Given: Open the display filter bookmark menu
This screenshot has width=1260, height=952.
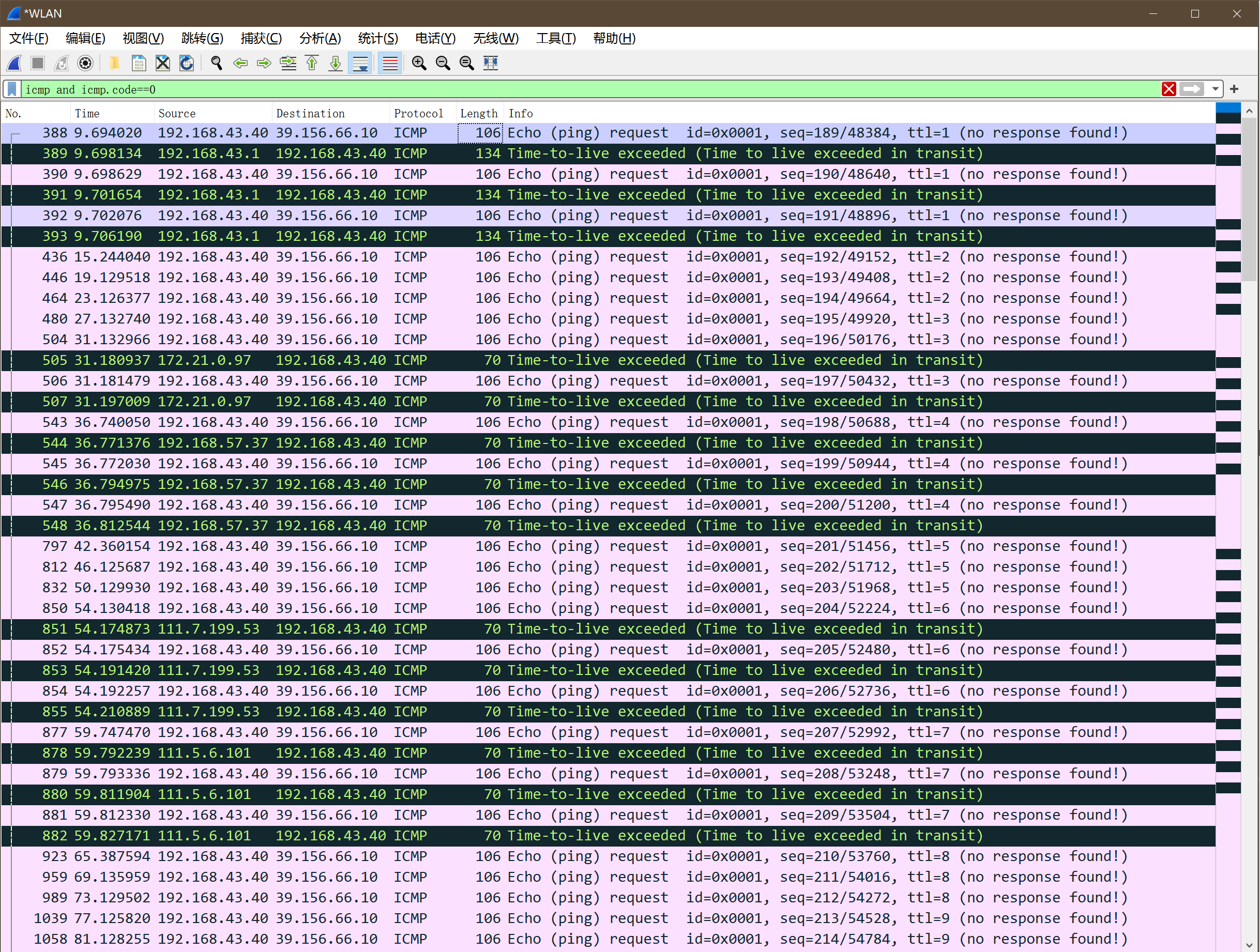Looking at the screenshot, I should tap(12, 89).
